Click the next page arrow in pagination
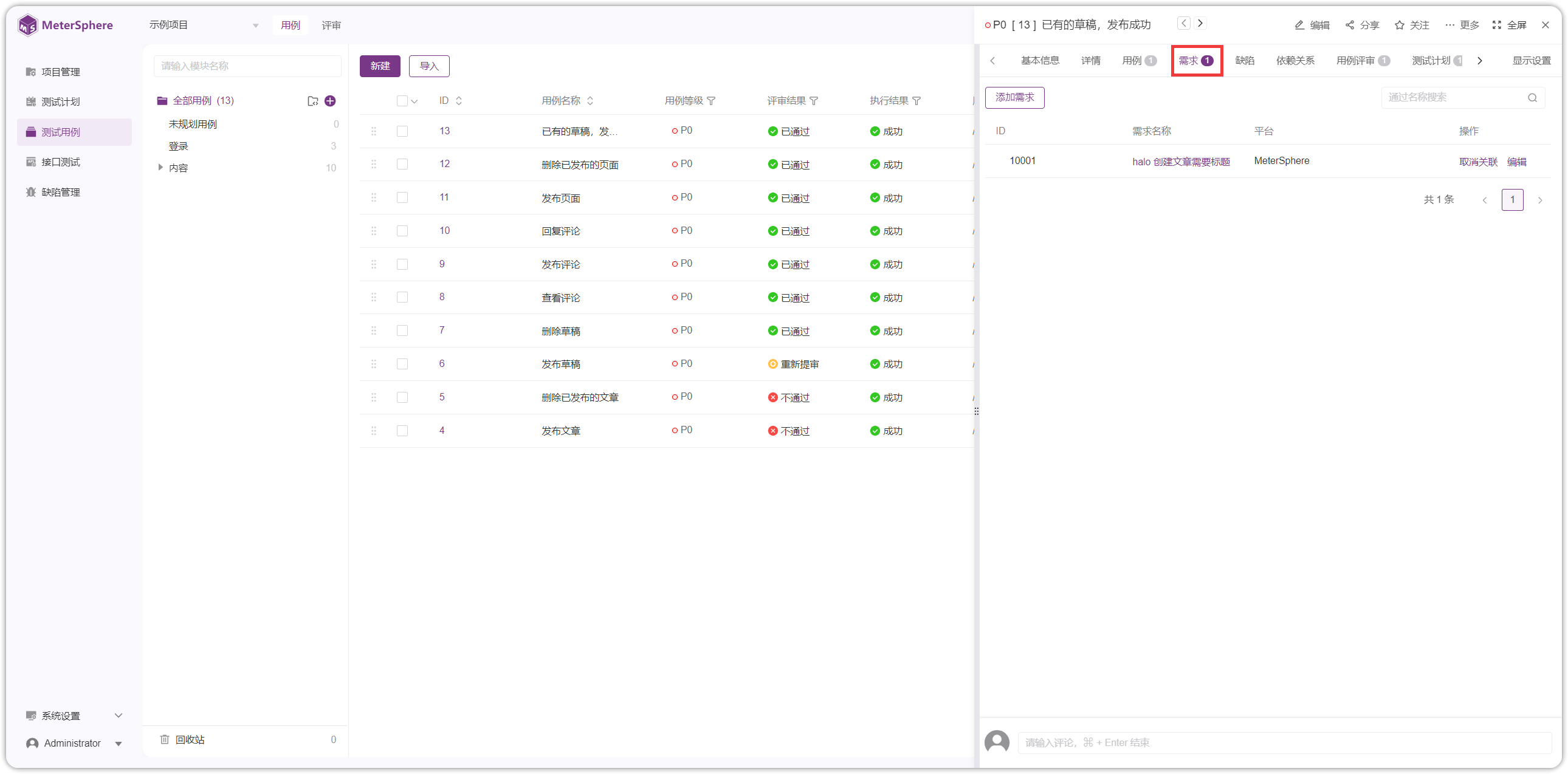Viewport: 1568px width, 774px height. (1540, 200)
